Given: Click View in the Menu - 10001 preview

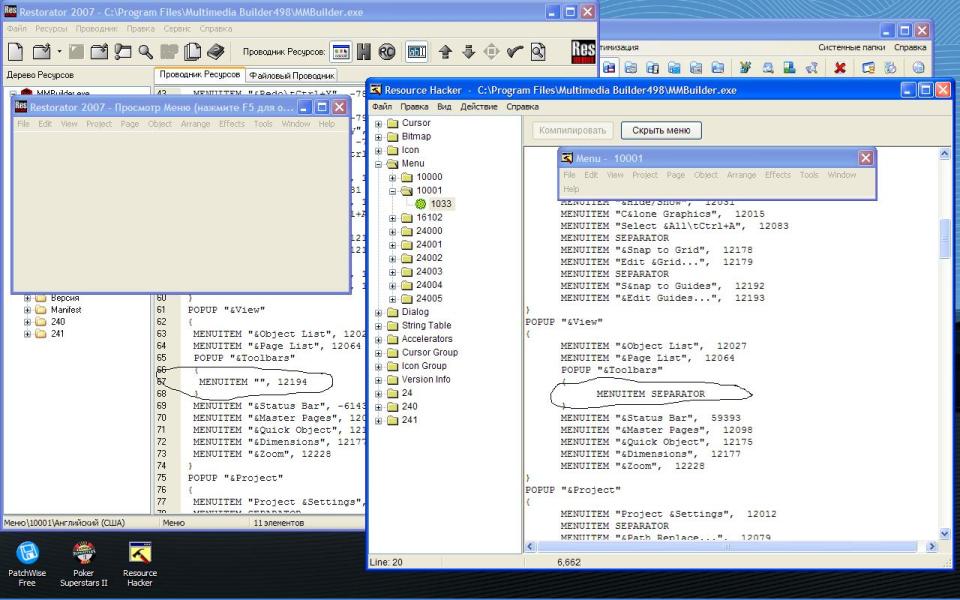Looking at the screenshot, I should click(x=615, y=175).
